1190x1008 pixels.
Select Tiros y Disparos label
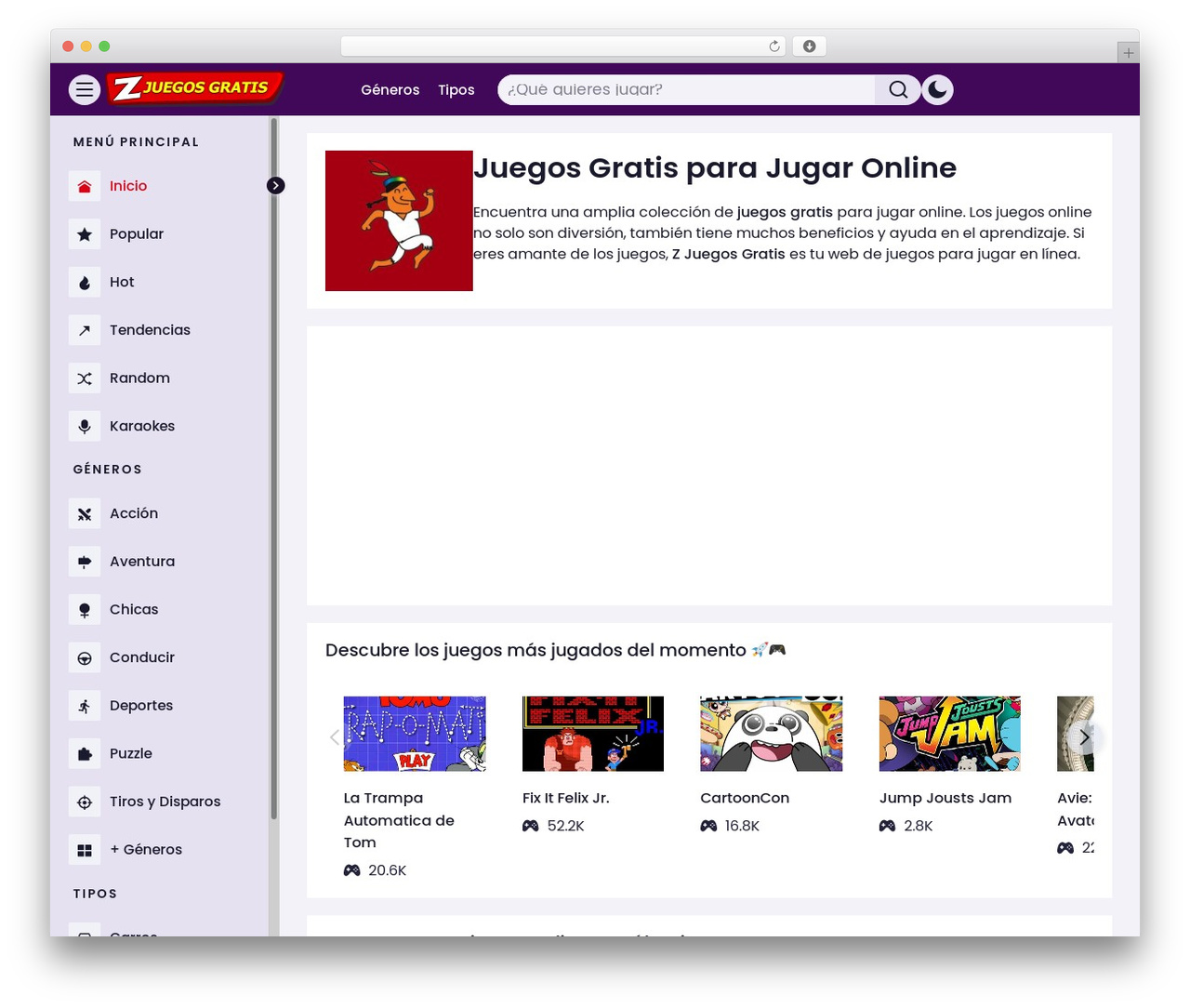(165, 802)
